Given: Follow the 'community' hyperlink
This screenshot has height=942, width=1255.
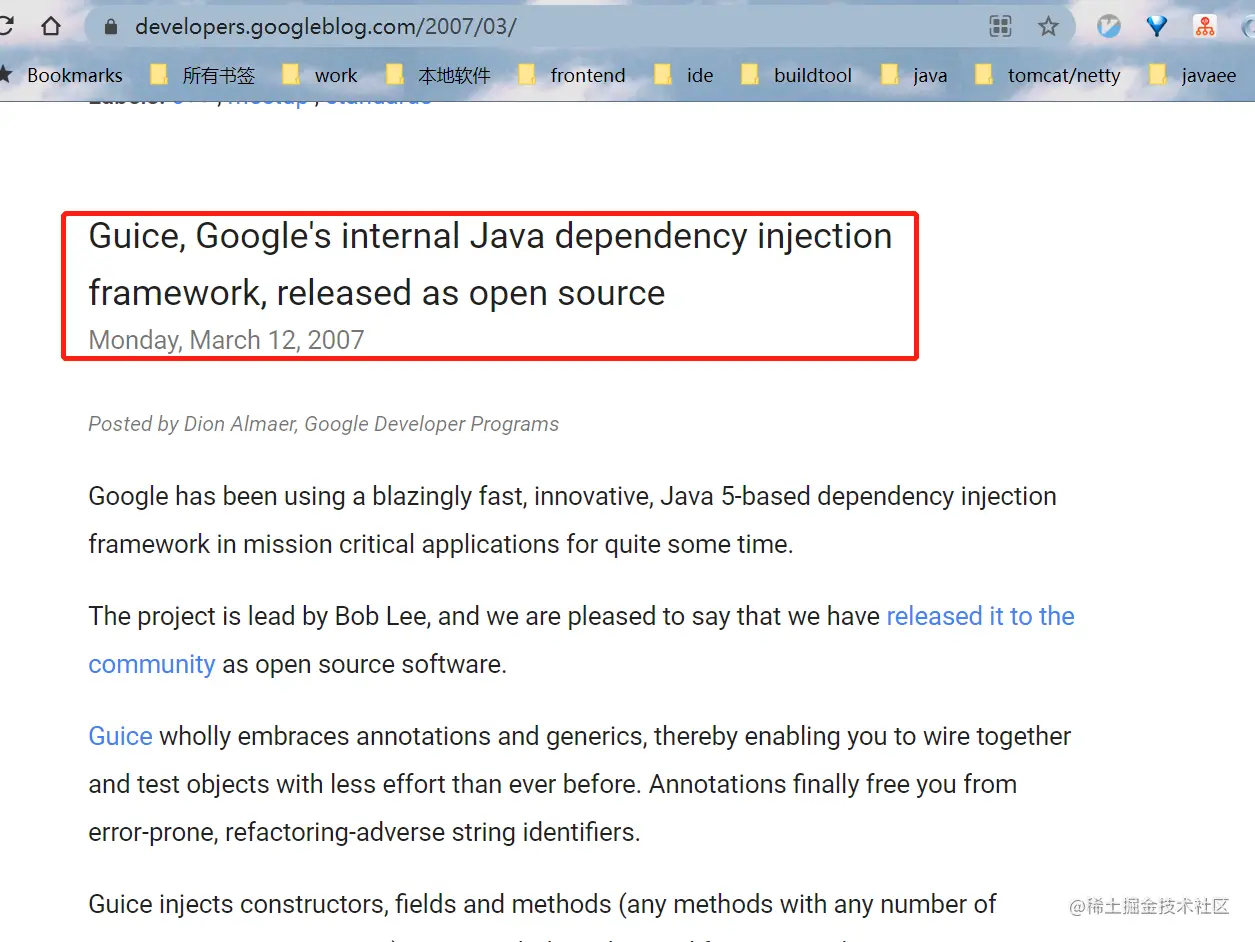Looking at the screenshot, I should (x=152, y=664).
